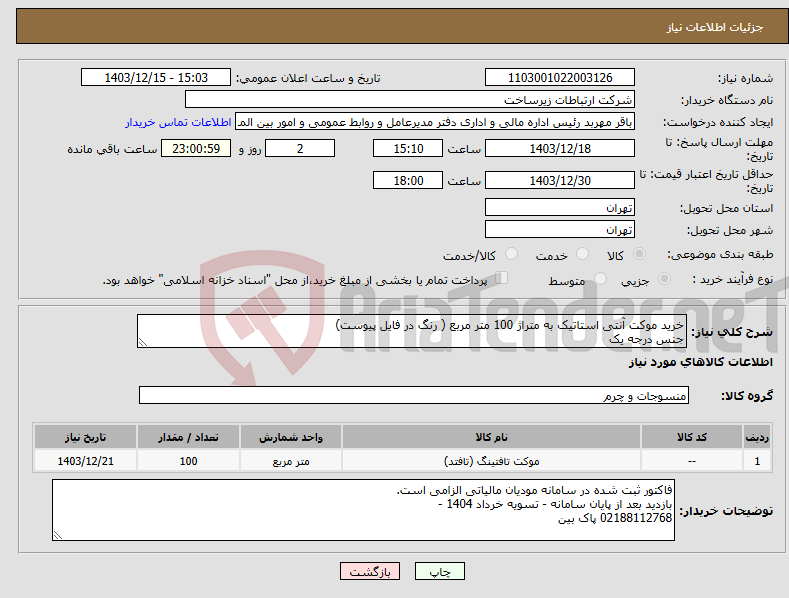Click the price validity date 1403/12/30
The width and height of the screenshot is (789, 598).
(x=560, y=180)
